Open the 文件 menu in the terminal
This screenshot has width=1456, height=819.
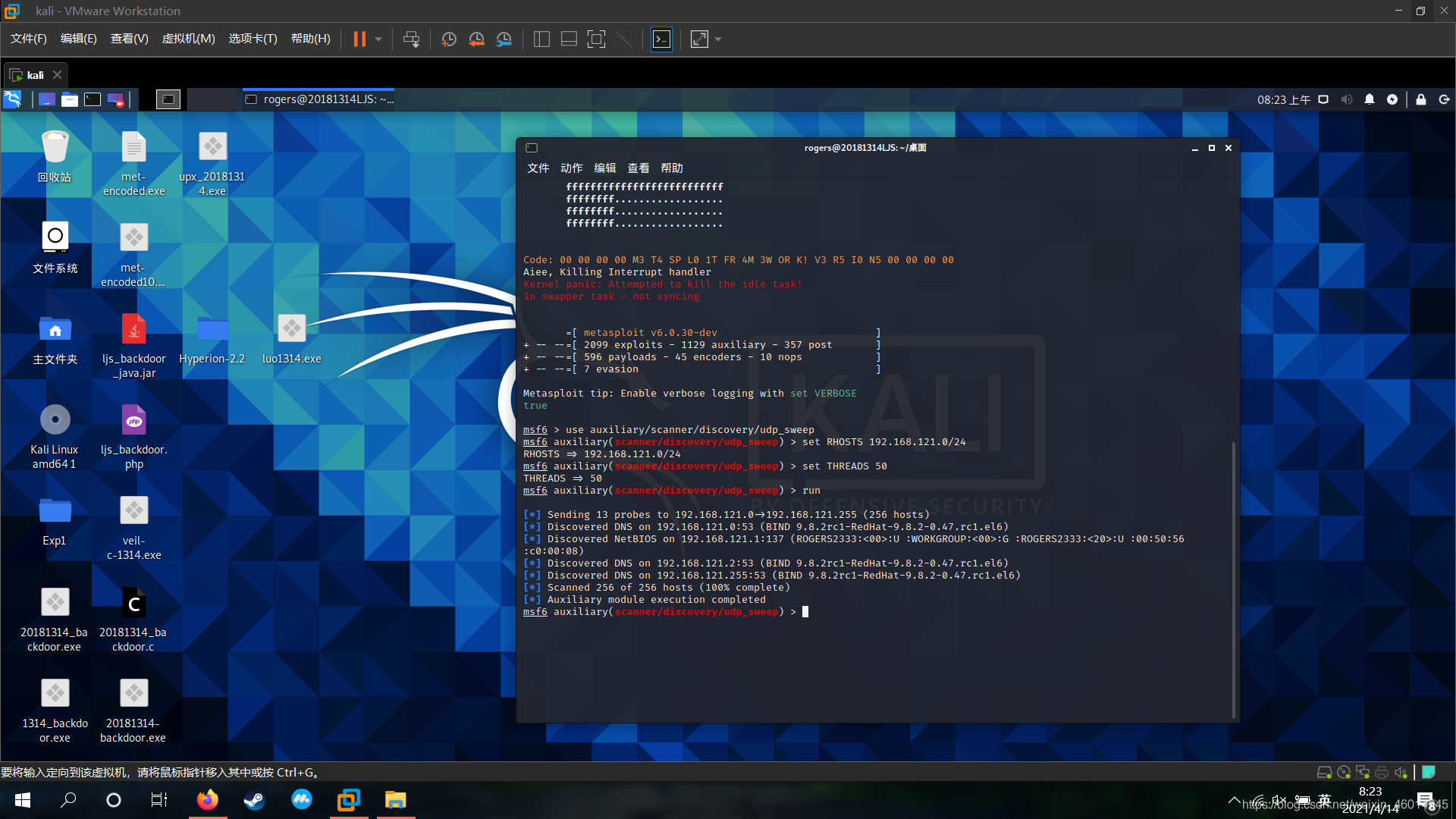click(538, 168)
